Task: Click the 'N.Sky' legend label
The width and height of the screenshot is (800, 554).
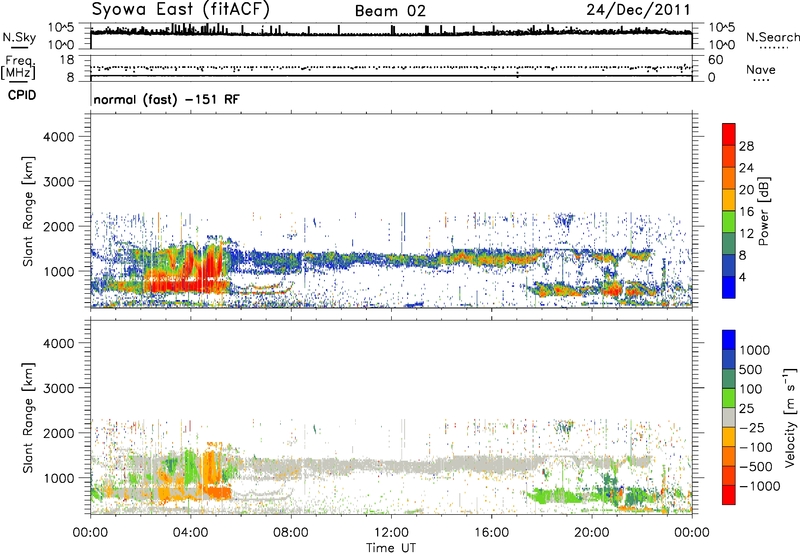Action: point(19,38)
